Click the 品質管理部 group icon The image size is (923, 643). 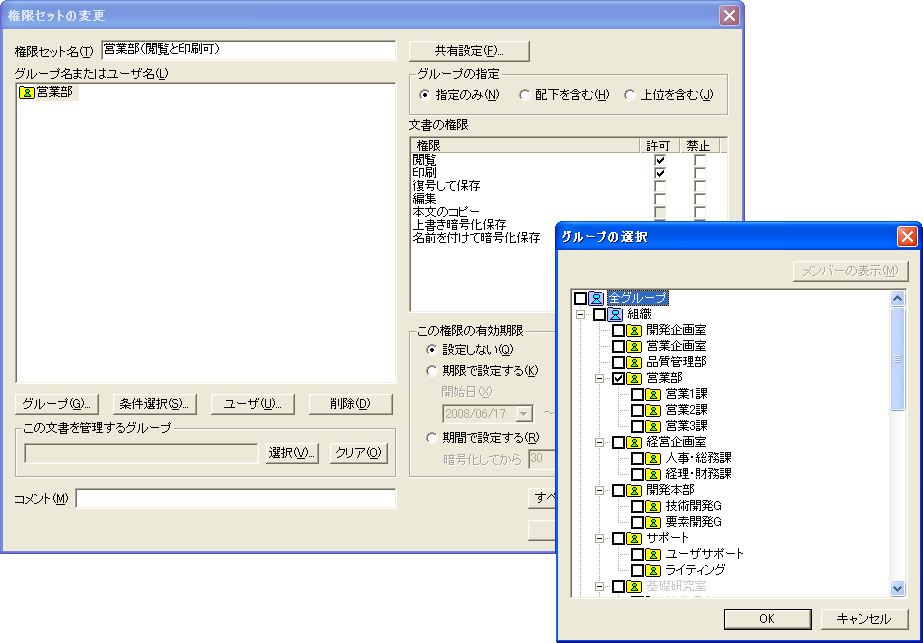click(x=635, y=363)
